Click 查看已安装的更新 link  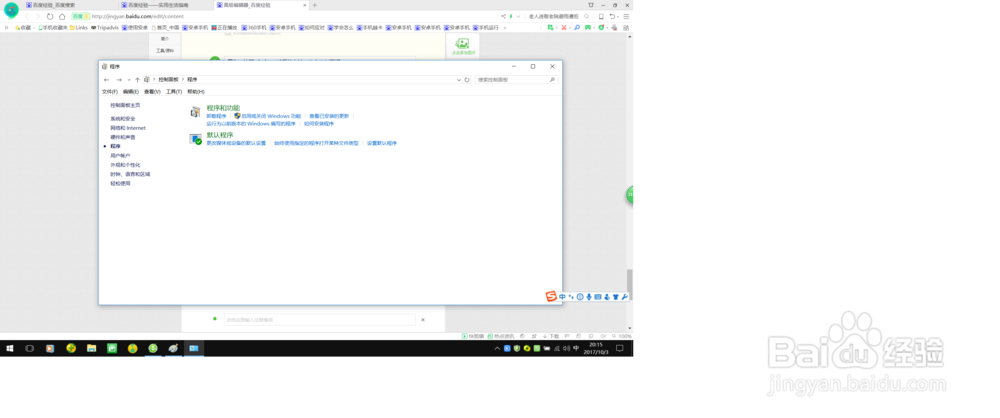(x=329, y=116)
